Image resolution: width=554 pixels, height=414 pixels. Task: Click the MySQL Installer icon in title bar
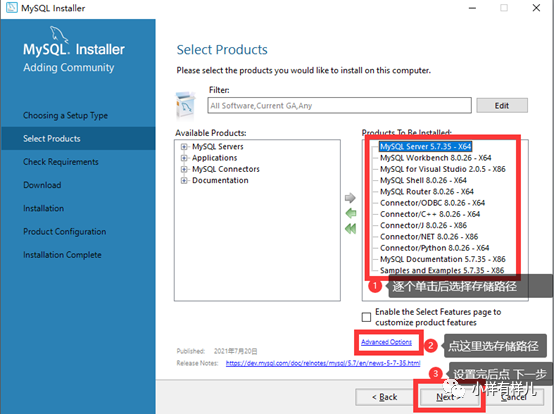pyautogui.click(x=12, y=8)
